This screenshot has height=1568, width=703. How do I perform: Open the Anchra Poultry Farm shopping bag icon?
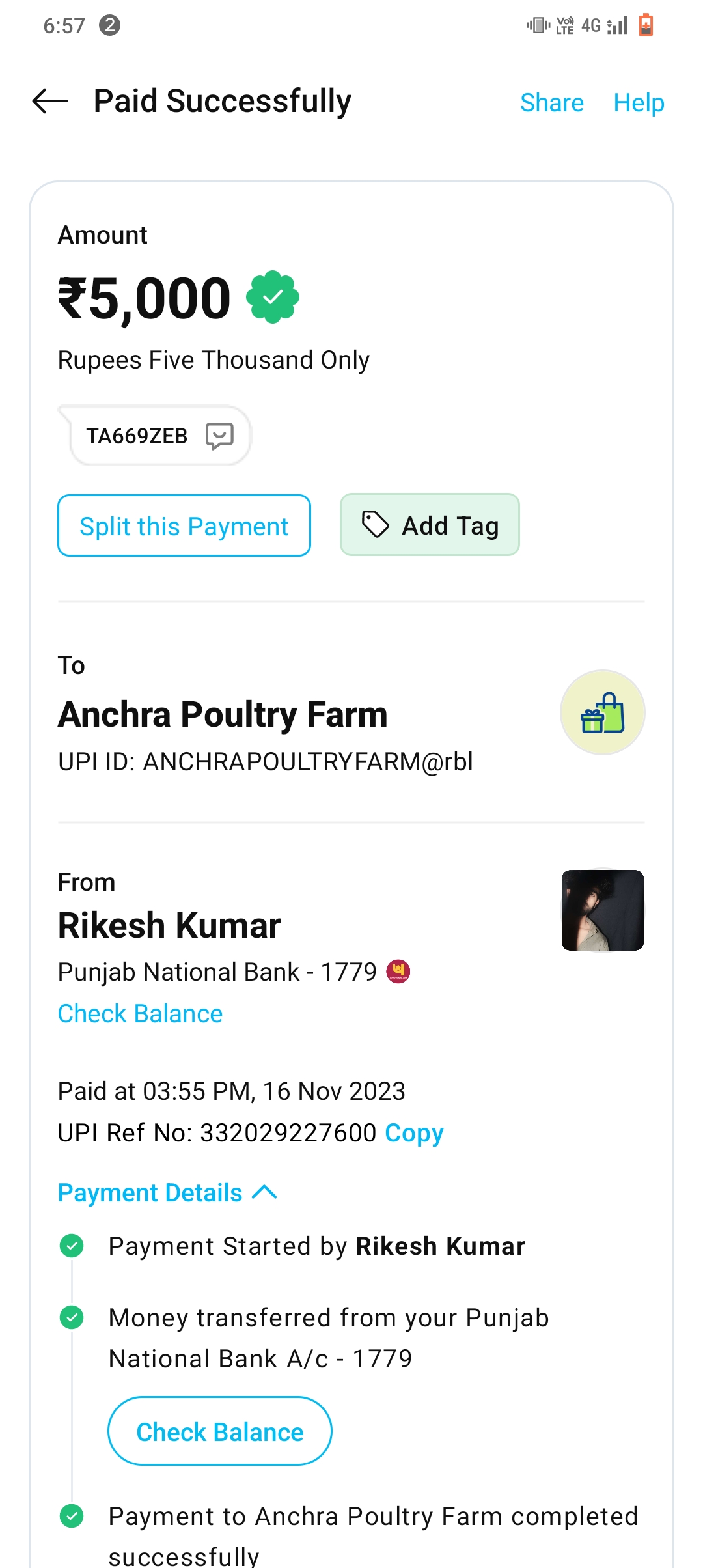(602, 713)
